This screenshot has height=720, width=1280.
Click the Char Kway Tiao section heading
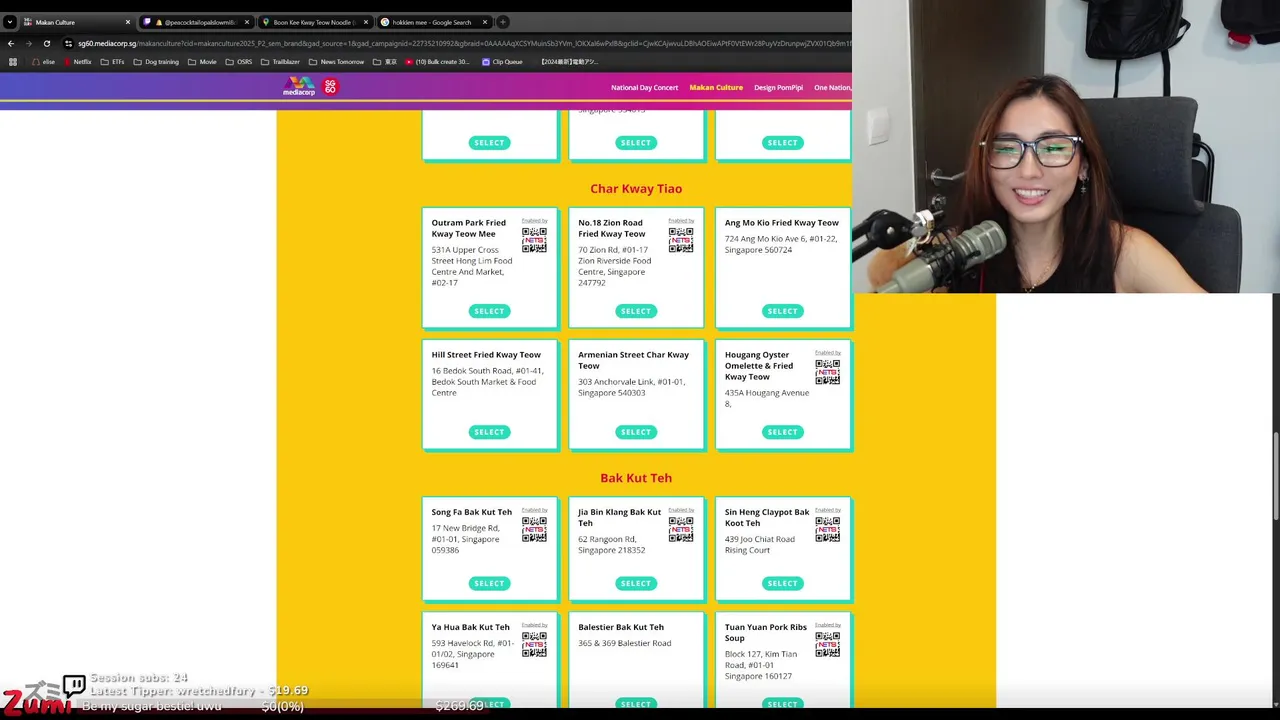coord(636,188)
